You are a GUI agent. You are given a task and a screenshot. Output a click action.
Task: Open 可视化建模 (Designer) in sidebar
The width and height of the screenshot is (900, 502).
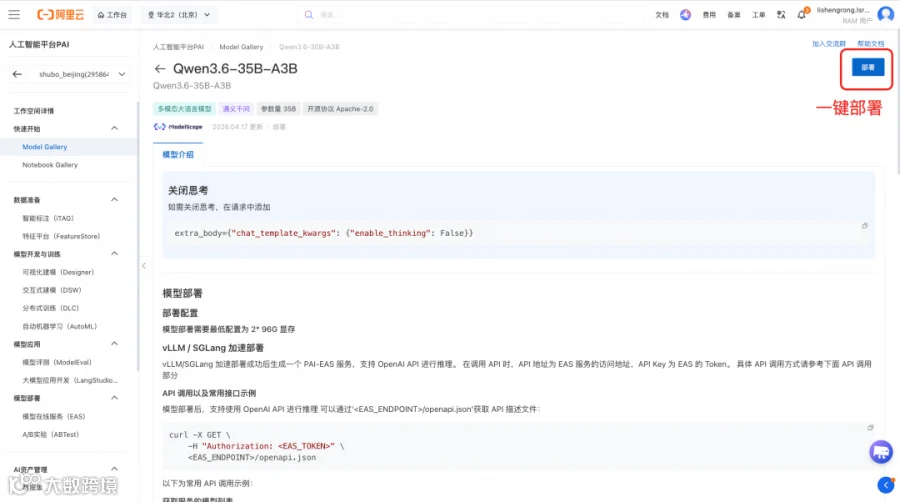(58, 272)
